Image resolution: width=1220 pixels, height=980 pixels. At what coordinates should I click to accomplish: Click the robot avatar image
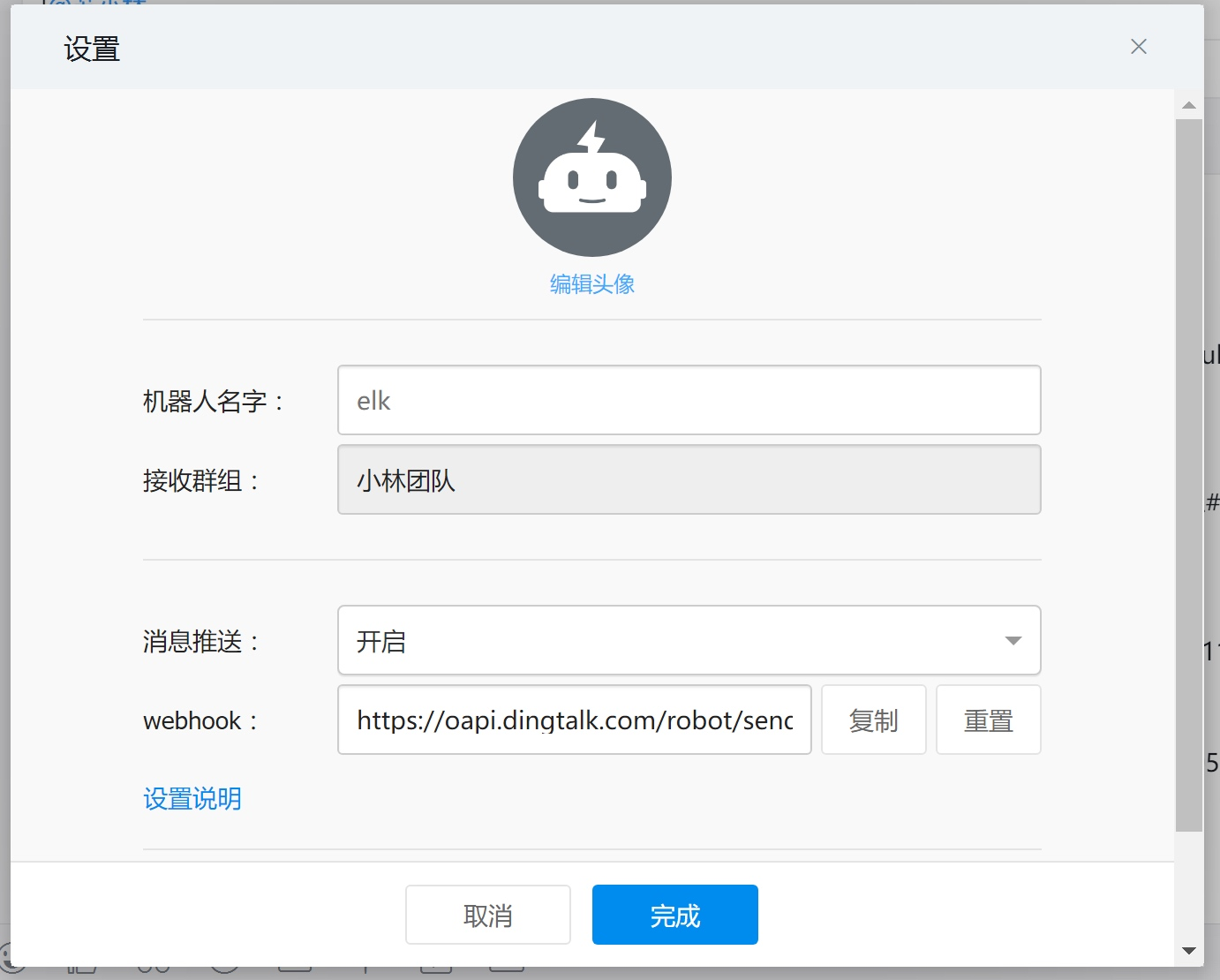point(592,177)
